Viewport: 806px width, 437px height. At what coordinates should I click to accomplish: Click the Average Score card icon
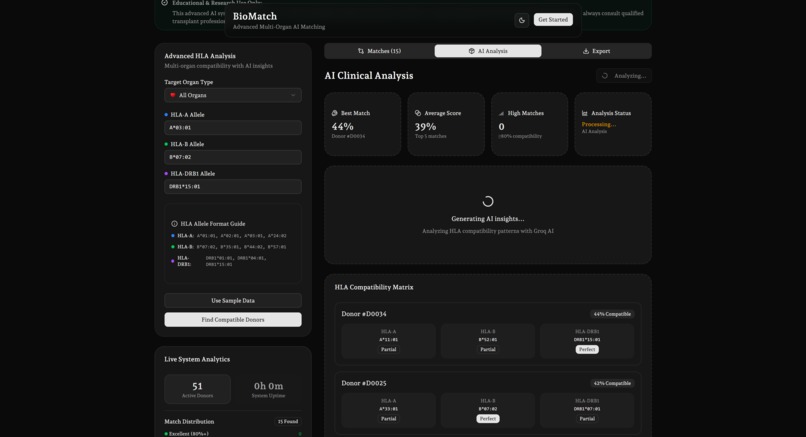[x=418, y=113]
